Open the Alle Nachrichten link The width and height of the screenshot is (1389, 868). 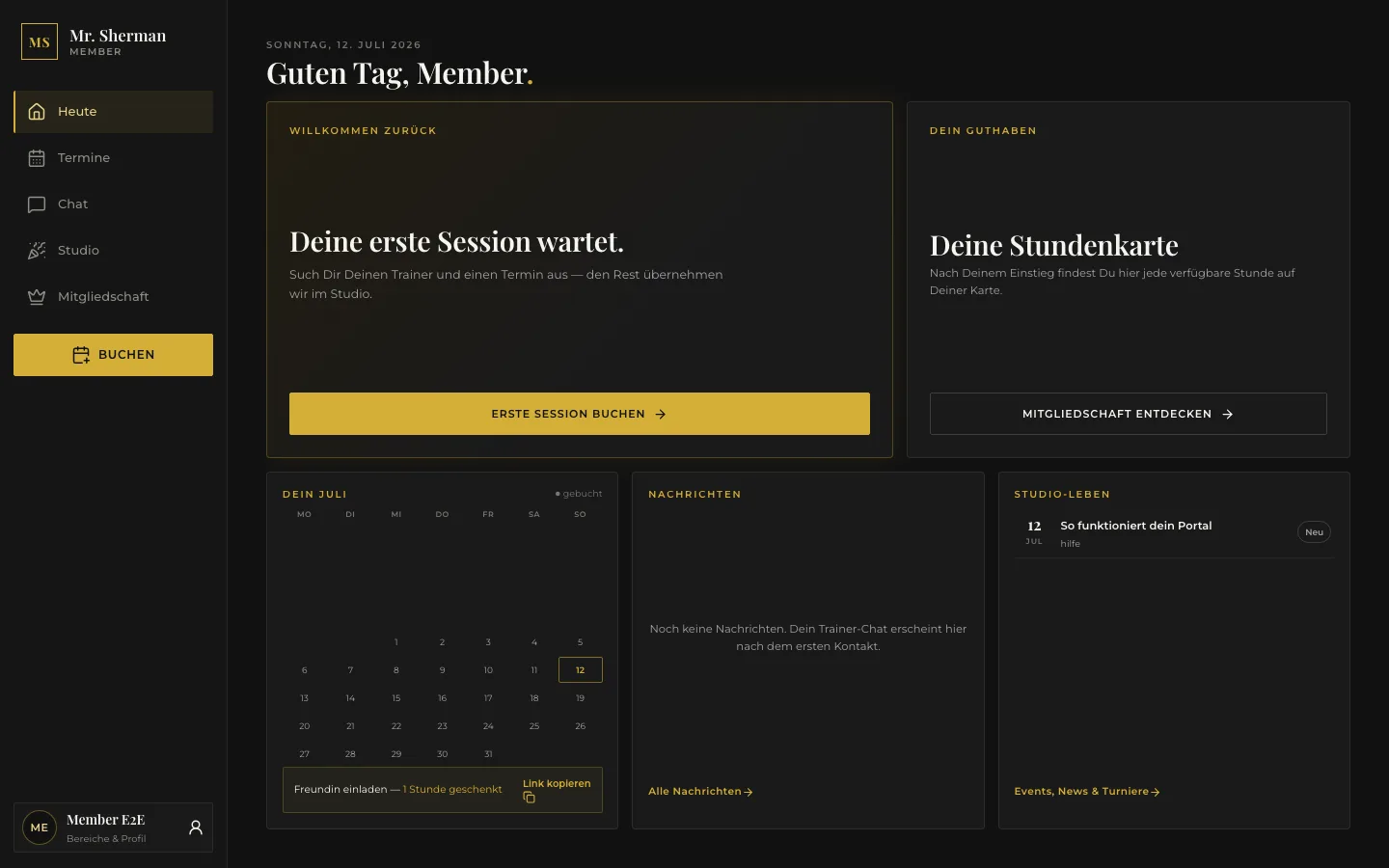pos(700,792)
